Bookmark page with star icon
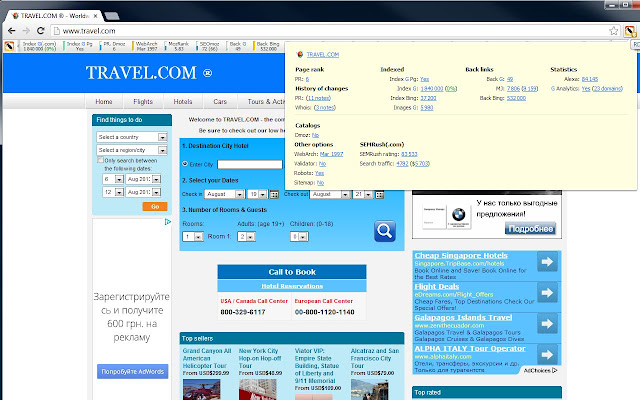 pos(612,30)
